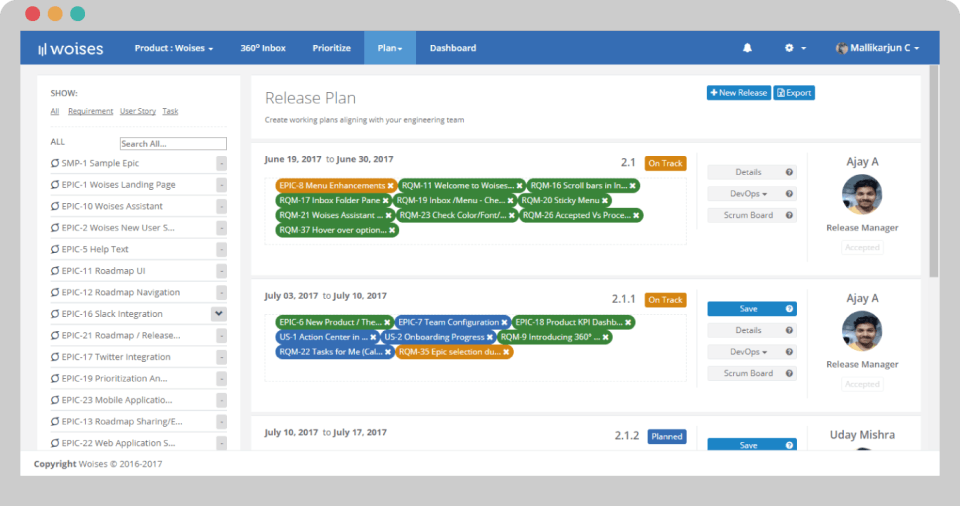960x506 pixels.
Task: Remove RQM-35 Epic selection tag with x
Action: (506, 352)
